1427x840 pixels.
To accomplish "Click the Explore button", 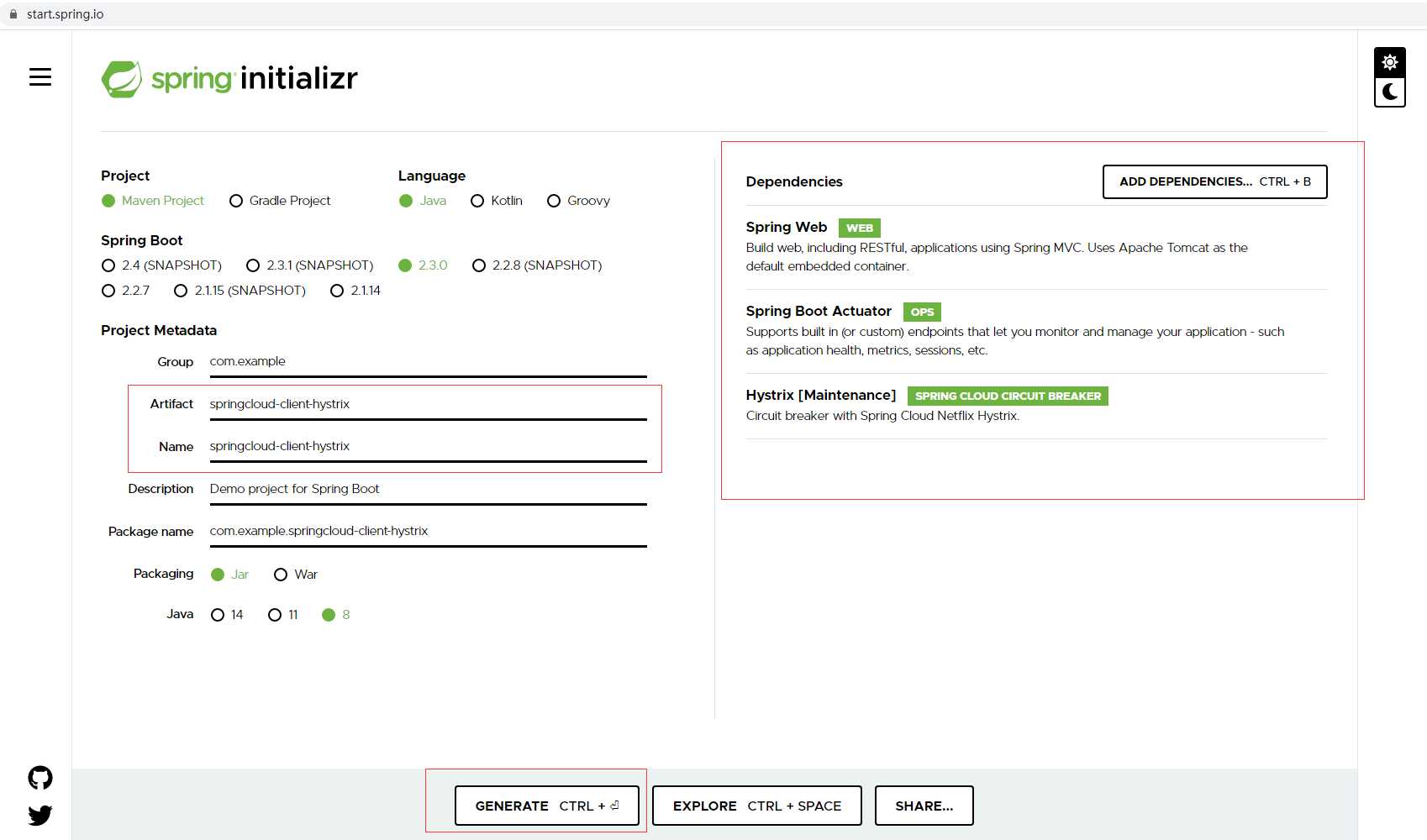I will (757, 806).
